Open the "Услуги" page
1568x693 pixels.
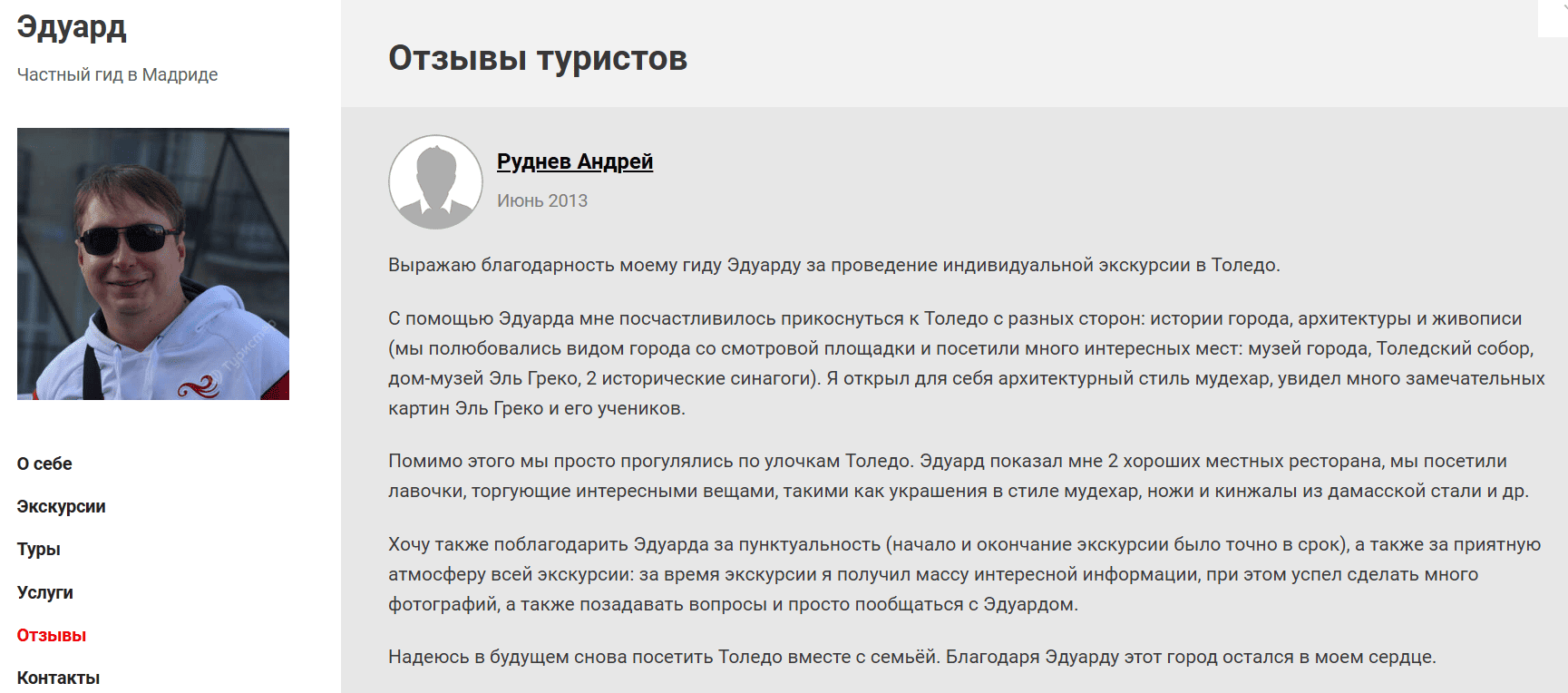pos(44,592)
